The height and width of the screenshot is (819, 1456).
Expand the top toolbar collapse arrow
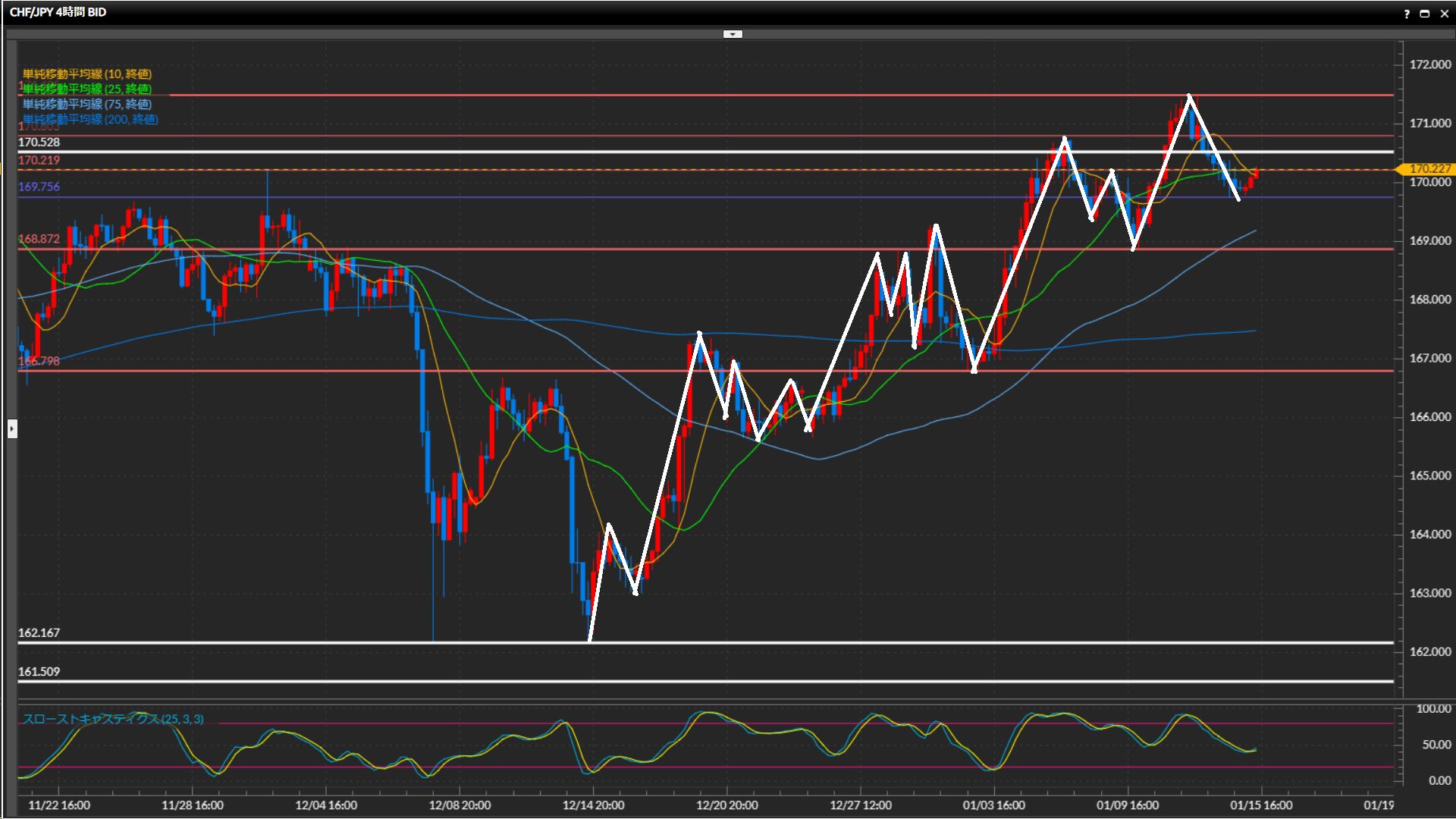point(733,34)
